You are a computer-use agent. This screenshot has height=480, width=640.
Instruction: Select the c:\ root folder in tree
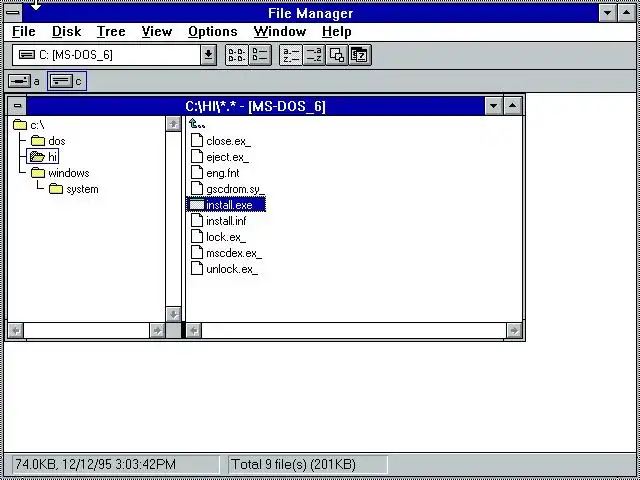[x=29, y=125]
